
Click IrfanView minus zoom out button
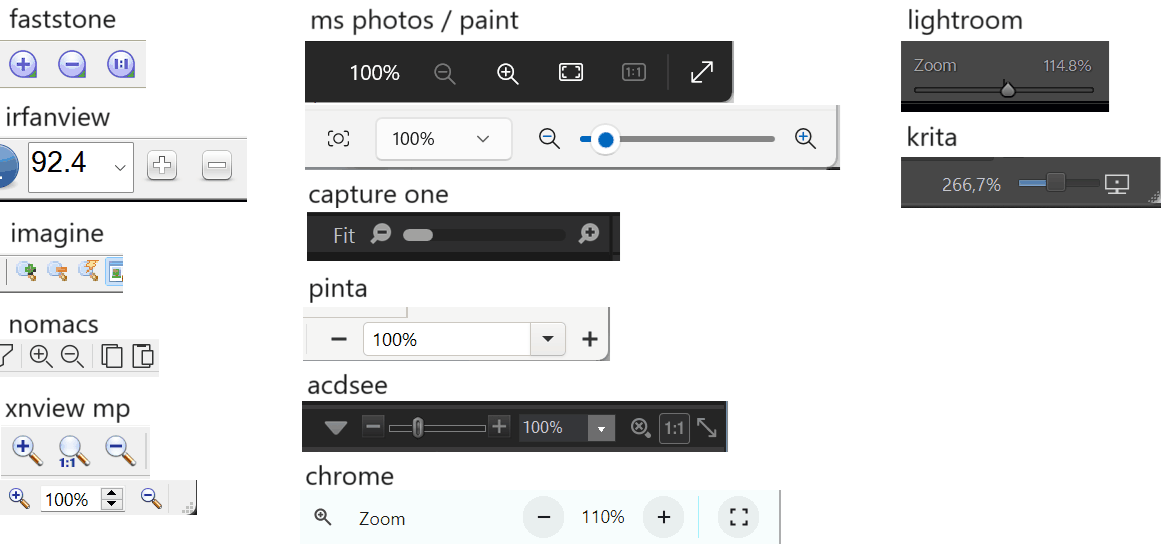(217, 166)
